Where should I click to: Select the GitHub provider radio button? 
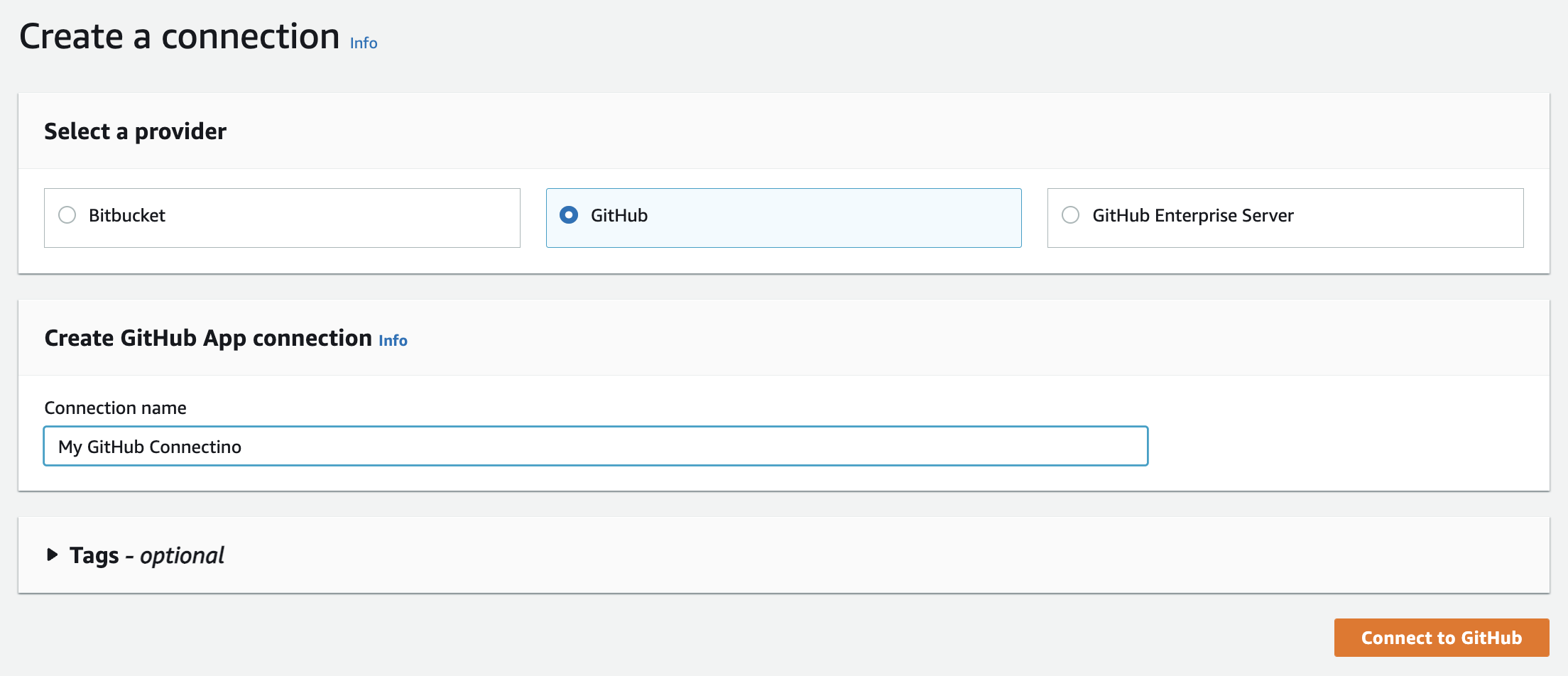point(569,215)
